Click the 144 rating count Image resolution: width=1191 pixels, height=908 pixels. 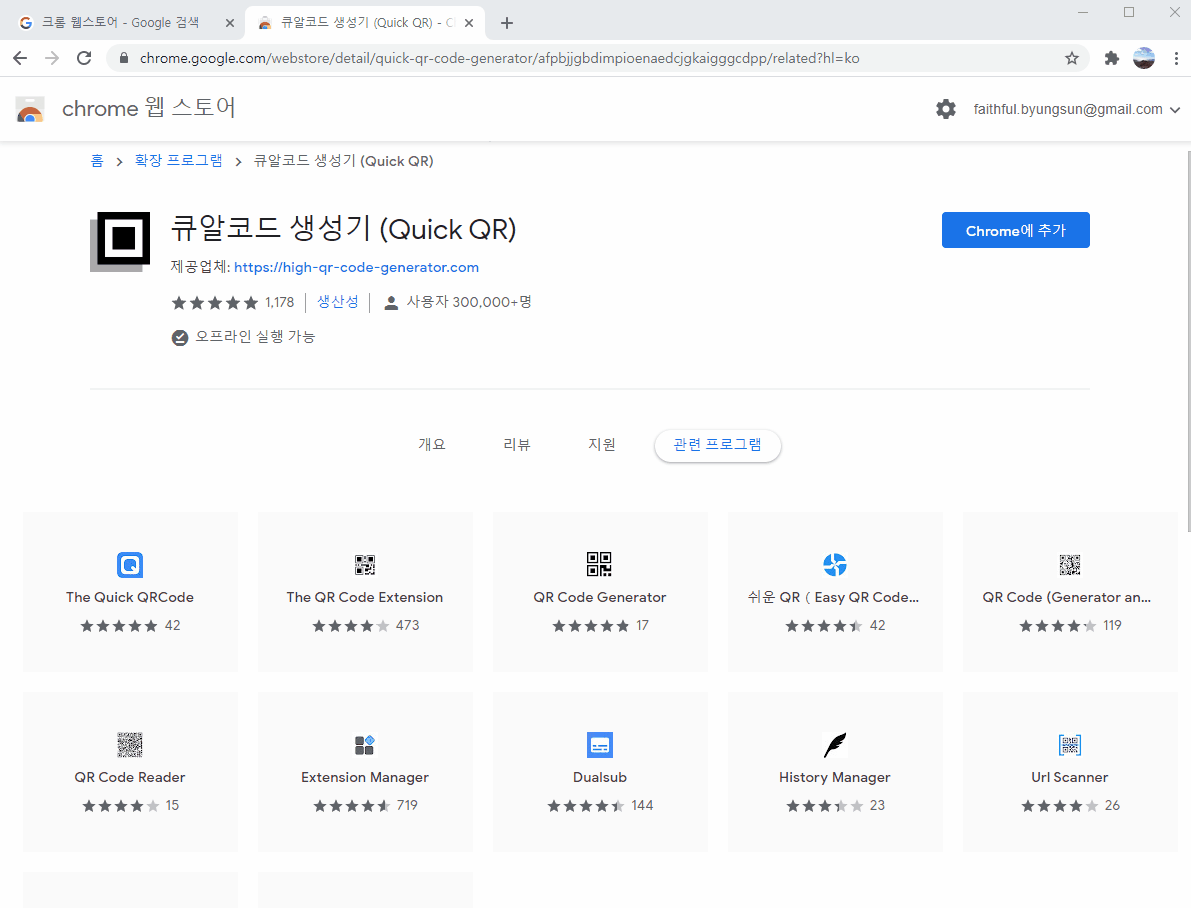pyautogui.click(x=642, y=805)
